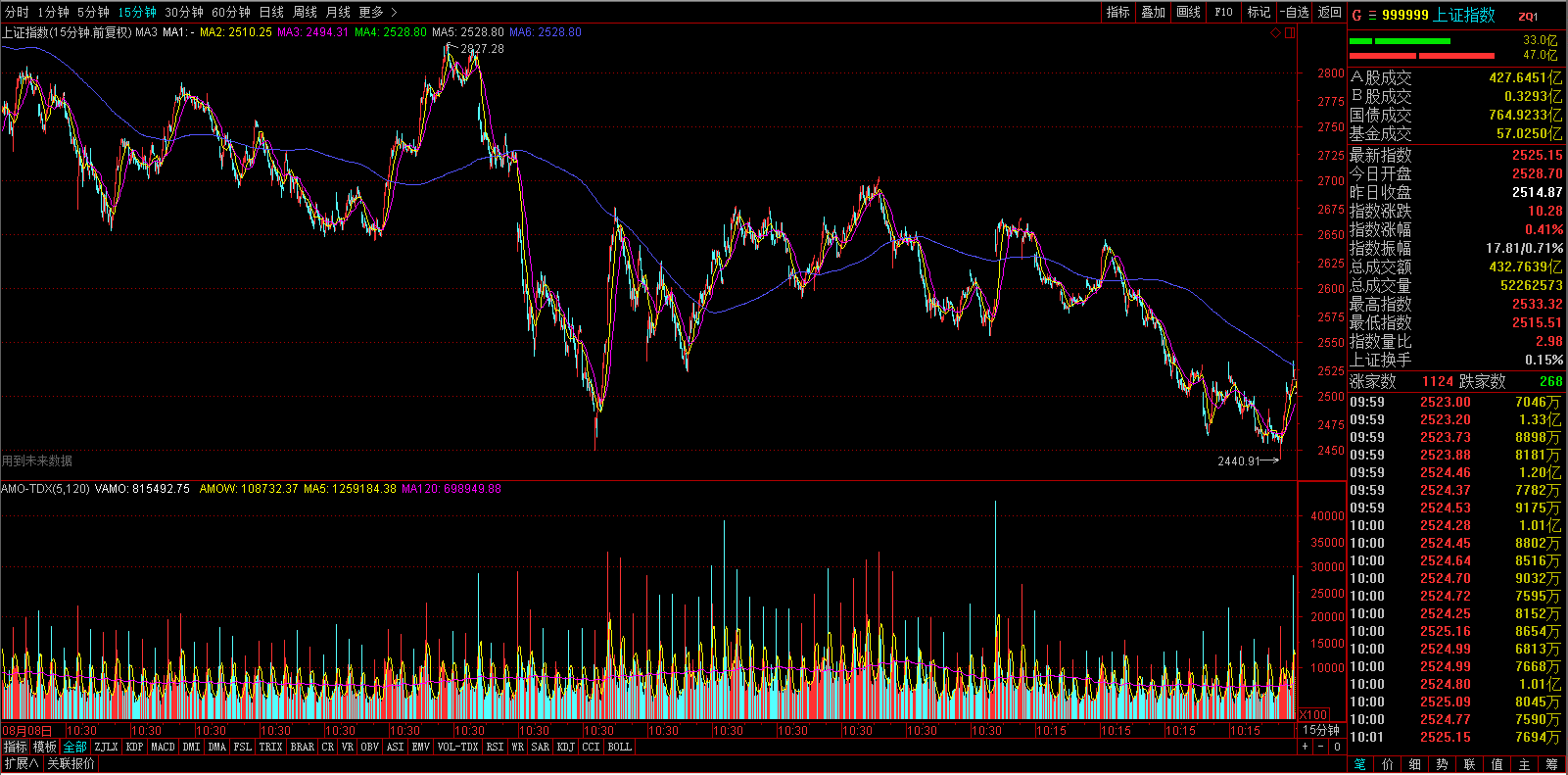Select the 全部 indicator filter
The height and width of the screenshot is (775, 1568).
tap(75, 747)
